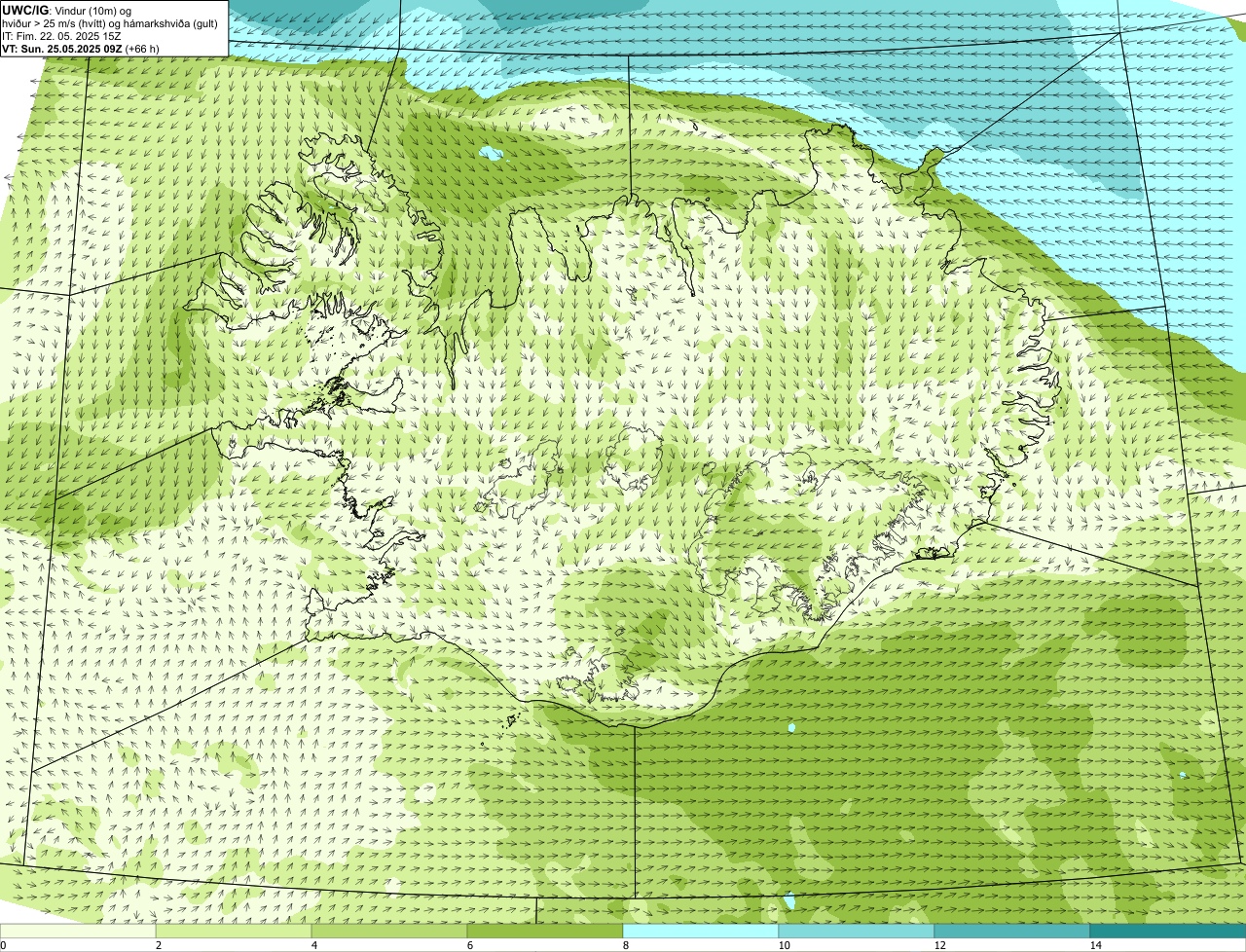1246x952 pixels.
Task: Click the darkest teal legend band above 14
Action: click(x=1168, y=931)
